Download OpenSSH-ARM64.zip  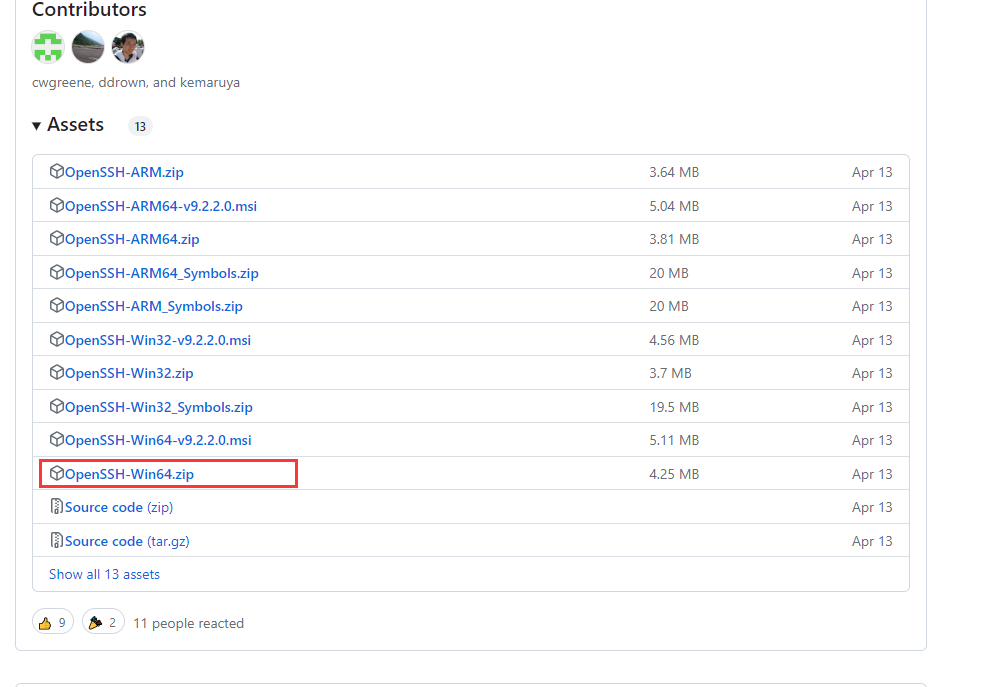pos(132,239)
